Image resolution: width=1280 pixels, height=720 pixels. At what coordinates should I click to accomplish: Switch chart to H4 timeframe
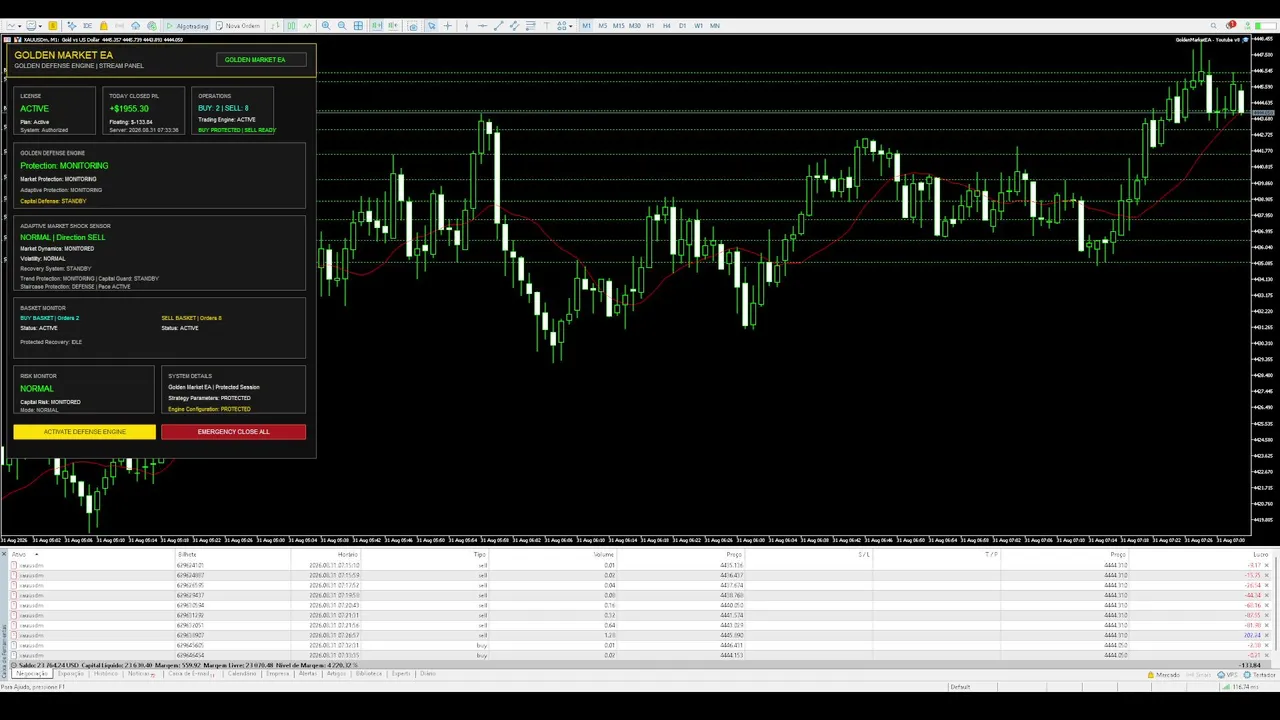[x=667, y=25]
